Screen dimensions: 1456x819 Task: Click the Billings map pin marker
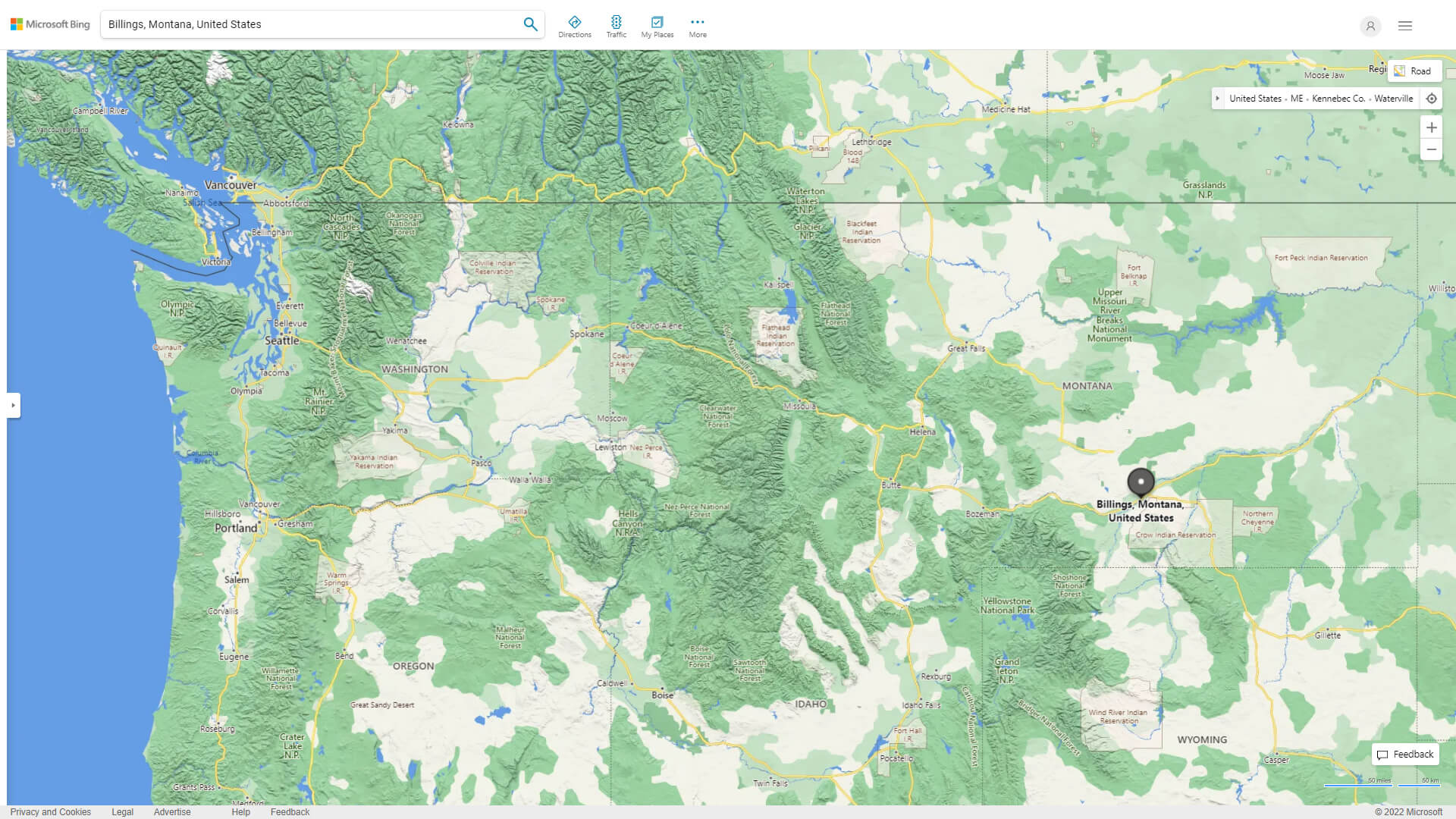[x=1140, y=482]
